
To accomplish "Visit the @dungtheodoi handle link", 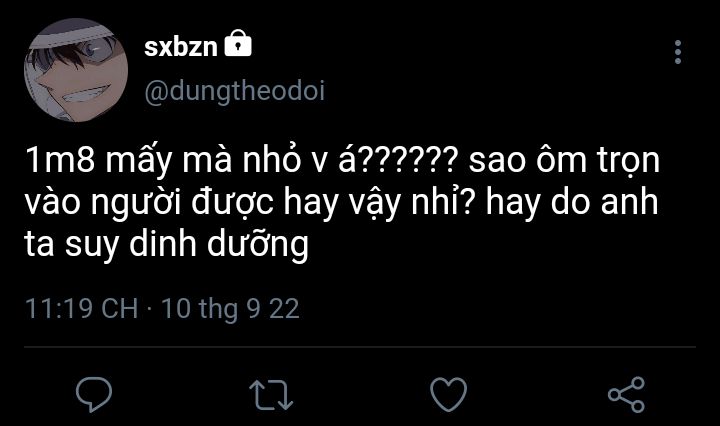I will (x=235, y=91).
